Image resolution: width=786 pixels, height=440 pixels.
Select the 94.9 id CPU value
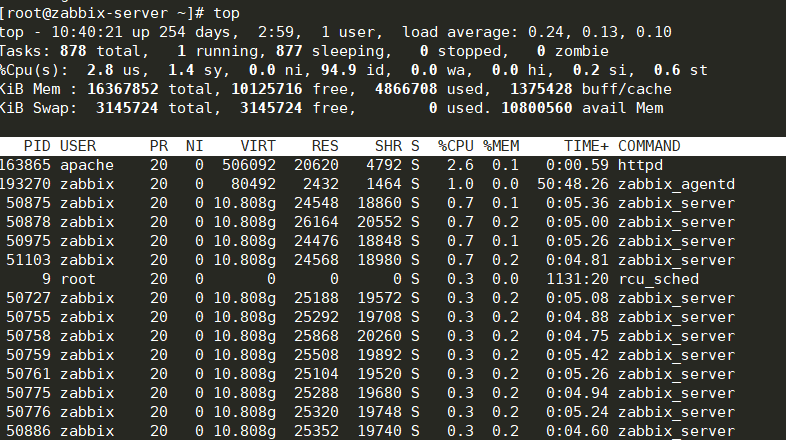click(338, 71)
